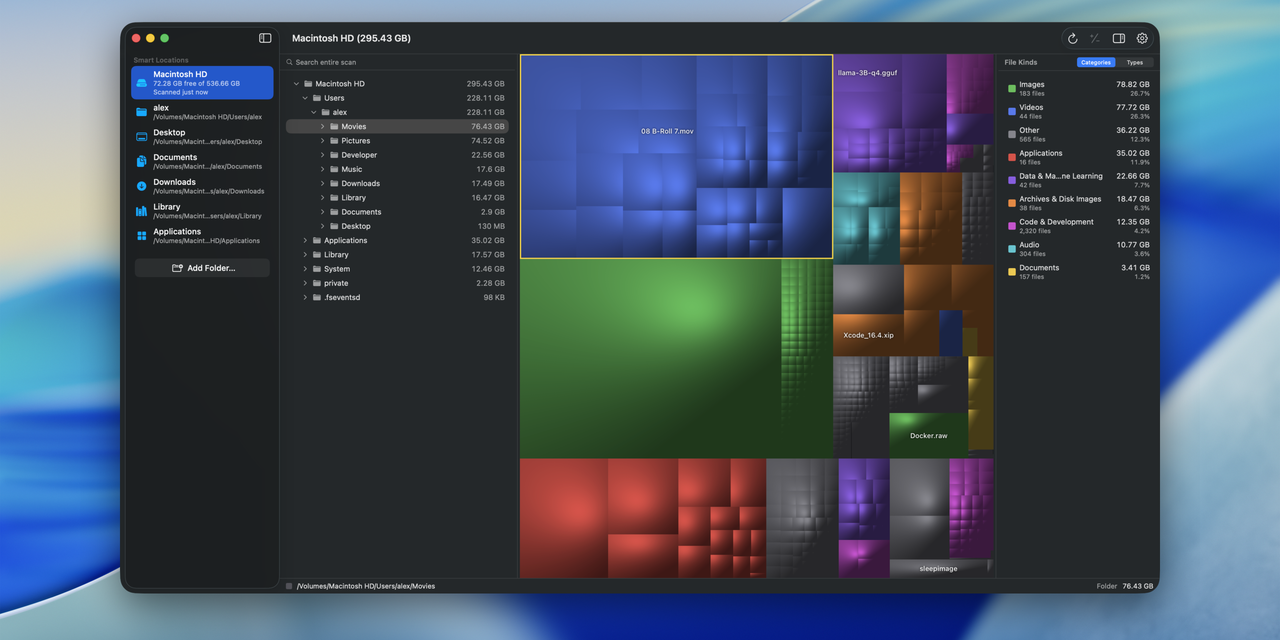Collapse the Macintosh HD tree node
This screenshot has height=640, width=1280.
tap(296, 84)
